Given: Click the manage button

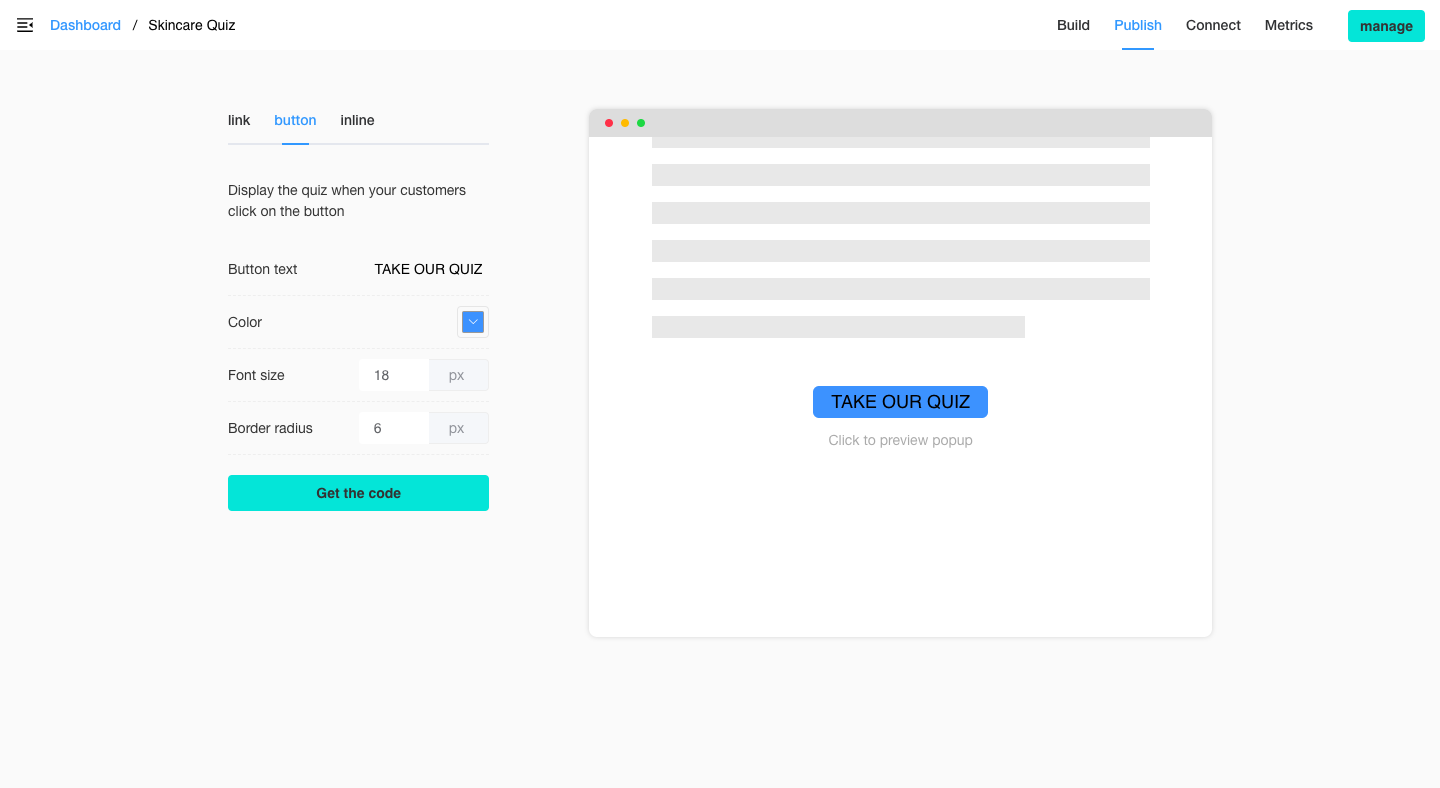Looking at the screenshot, I should pyautogui.click(x=1386, y=26).
